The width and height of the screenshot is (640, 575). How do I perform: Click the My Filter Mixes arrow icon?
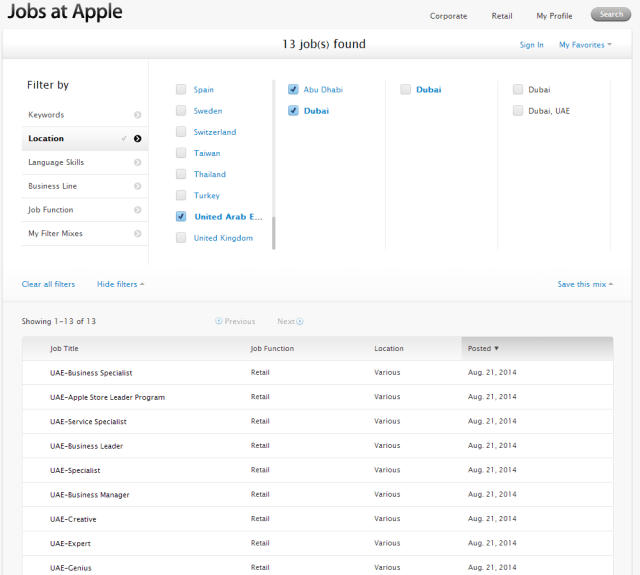point(138,233)
